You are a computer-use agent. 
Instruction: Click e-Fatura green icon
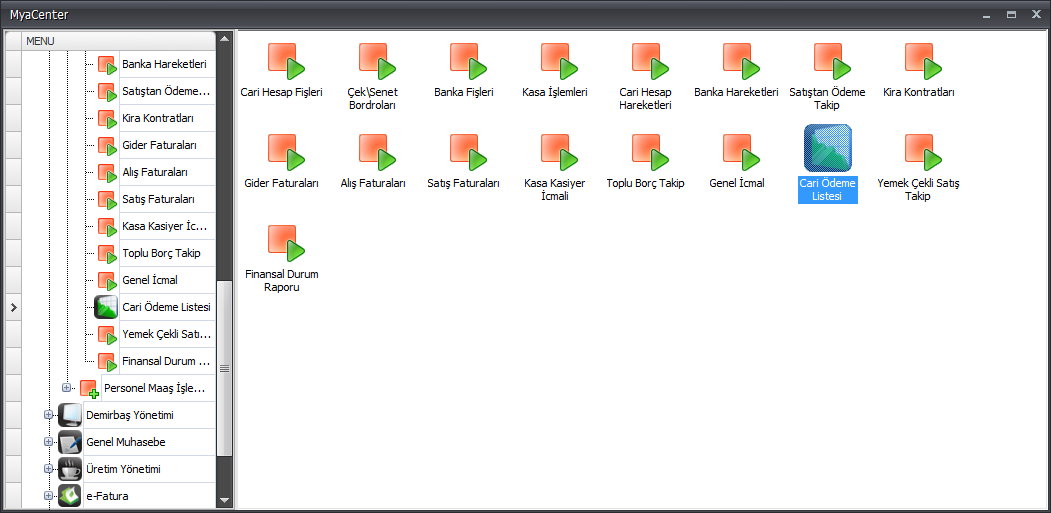pyautogui.click(x=70, y=496)
